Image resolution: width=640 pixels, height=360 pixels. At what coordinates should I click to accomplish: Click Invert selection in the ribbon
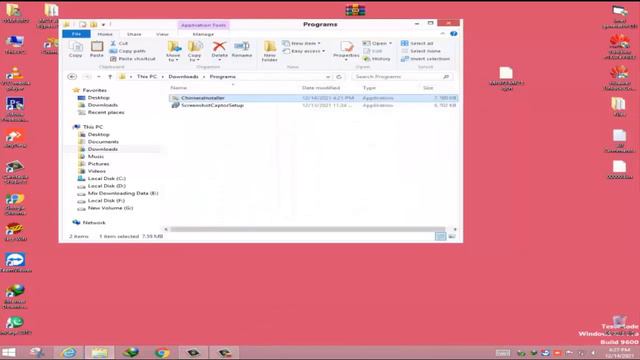(x=425, y=59)
